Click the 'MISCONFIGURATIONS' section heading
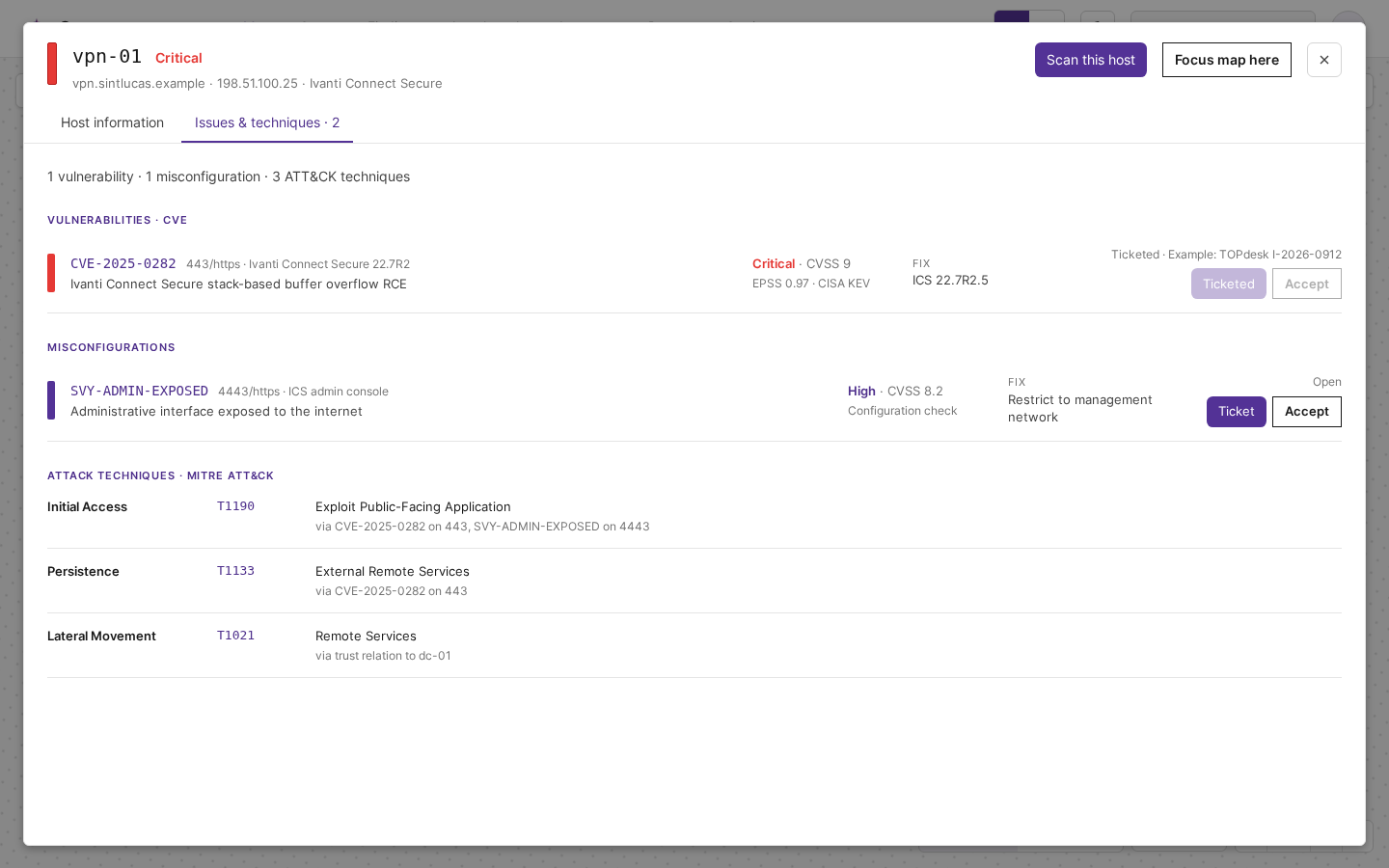This screenshot has width=1389, height=868. click(x=111, y=347)
